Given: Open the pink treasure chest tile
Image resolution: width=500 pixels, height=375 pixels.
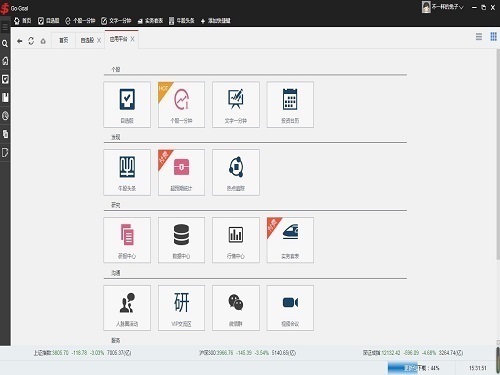Looking at the screenshot, I should (x=181, y=172).
